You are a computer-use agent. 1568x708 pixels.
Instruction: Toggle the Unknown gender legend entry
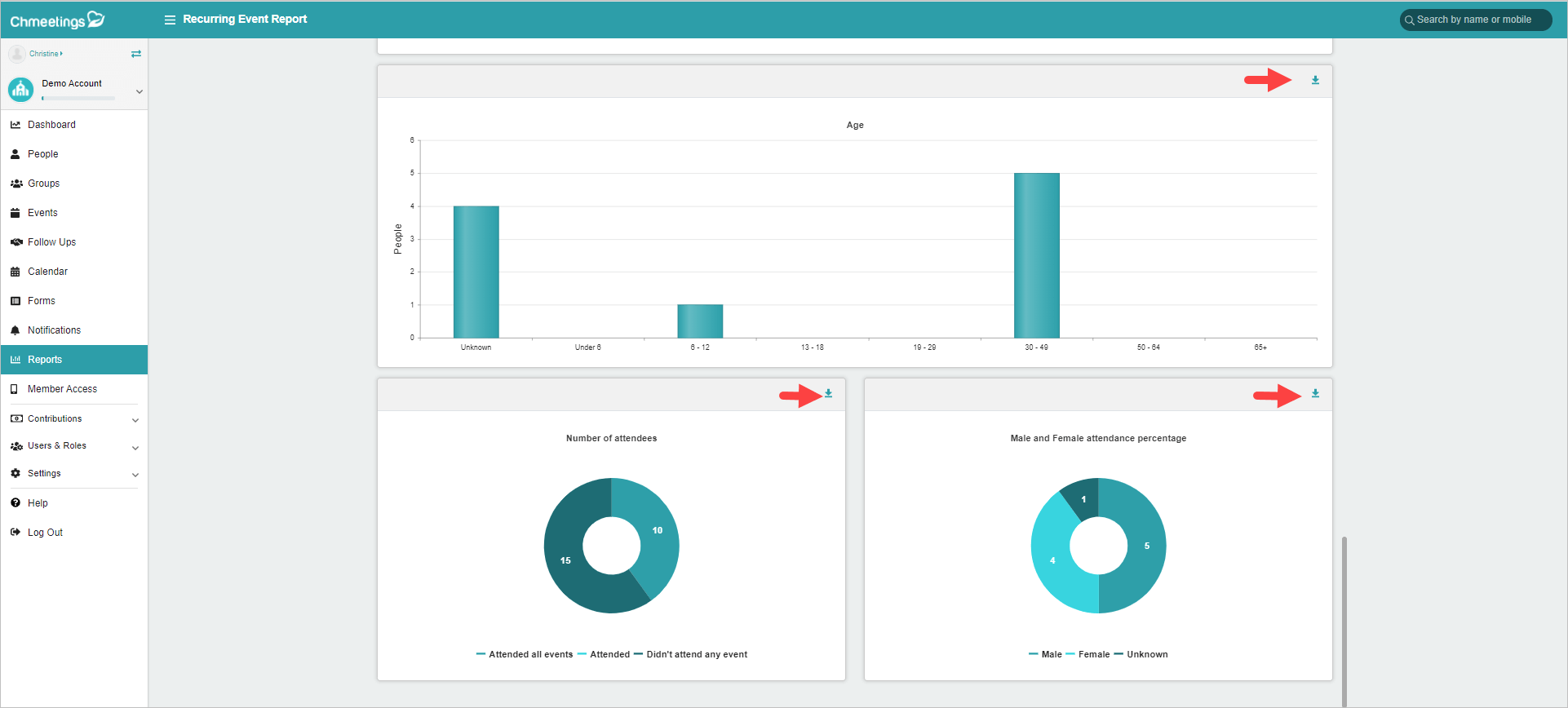pyautogui.click(x=1141, y=654)
